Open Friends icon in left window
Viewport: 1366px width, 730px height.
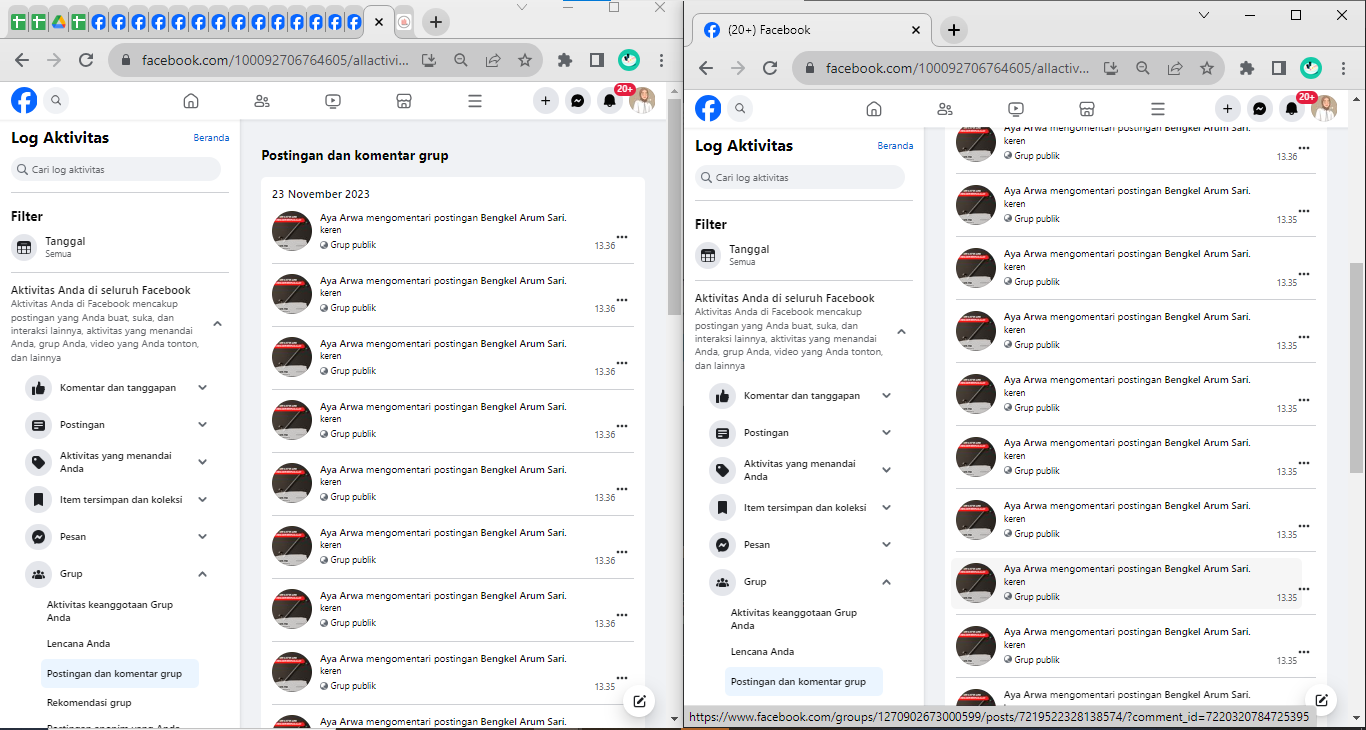click(262, 100)
